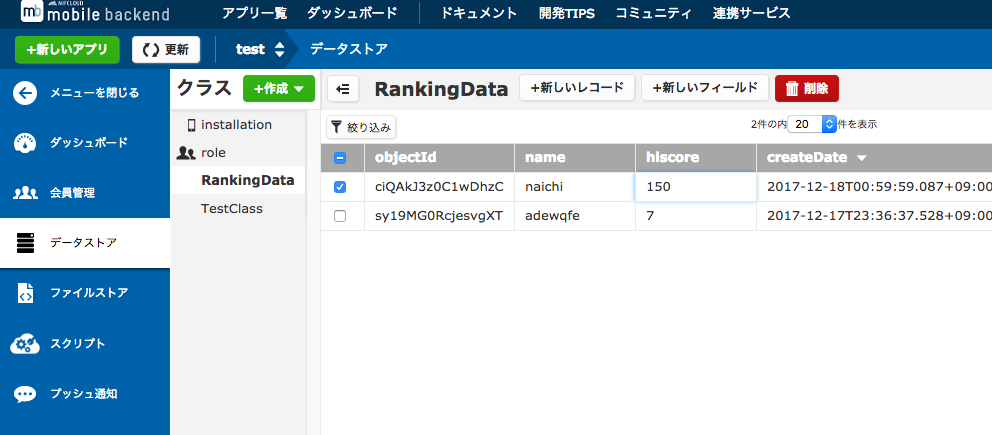Toggle the select-all checkbox in the table header

[340, 158]
